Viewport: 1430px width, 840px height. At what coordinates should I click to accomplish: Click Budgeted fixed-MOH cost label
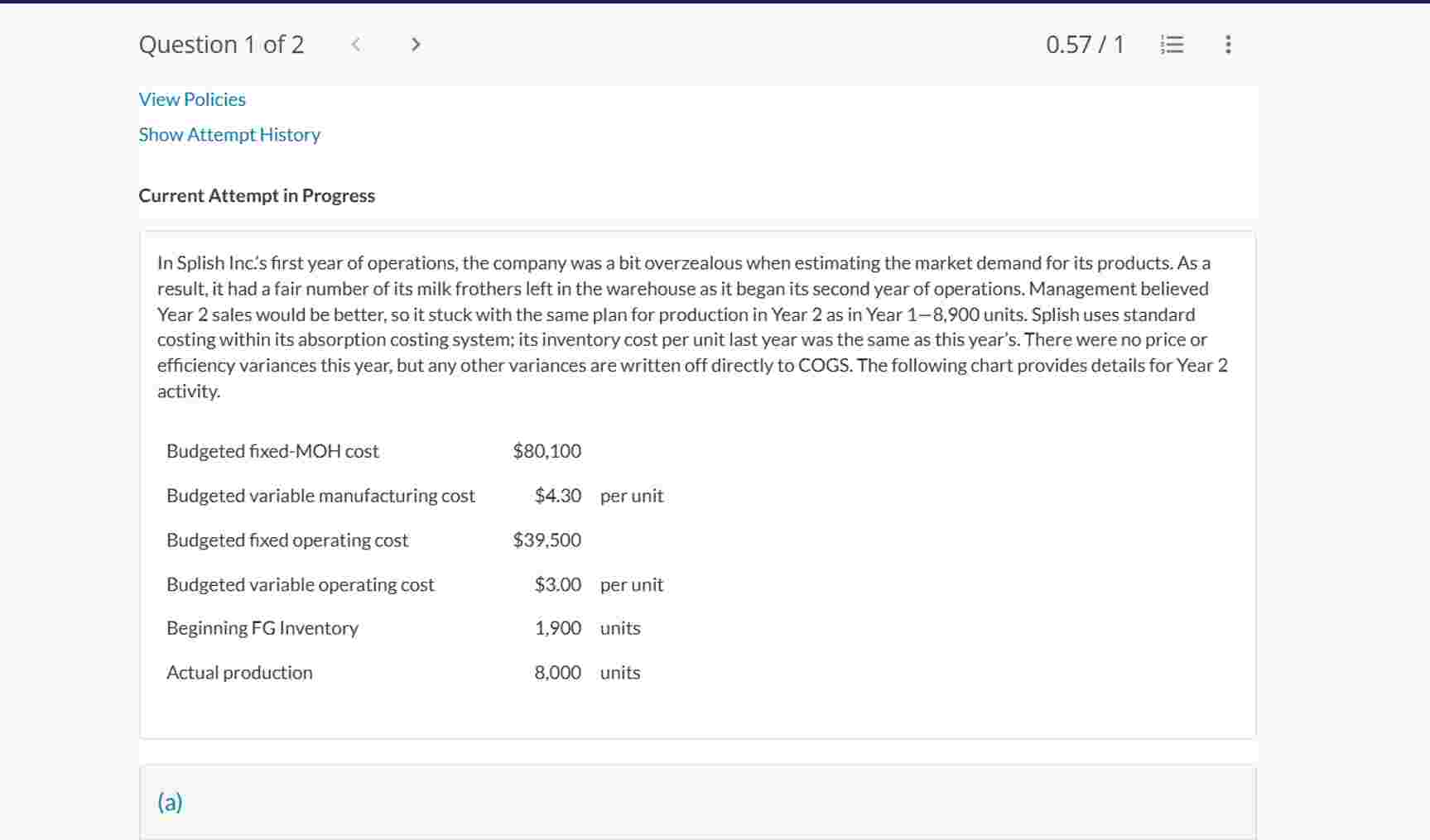coord(272,451)
